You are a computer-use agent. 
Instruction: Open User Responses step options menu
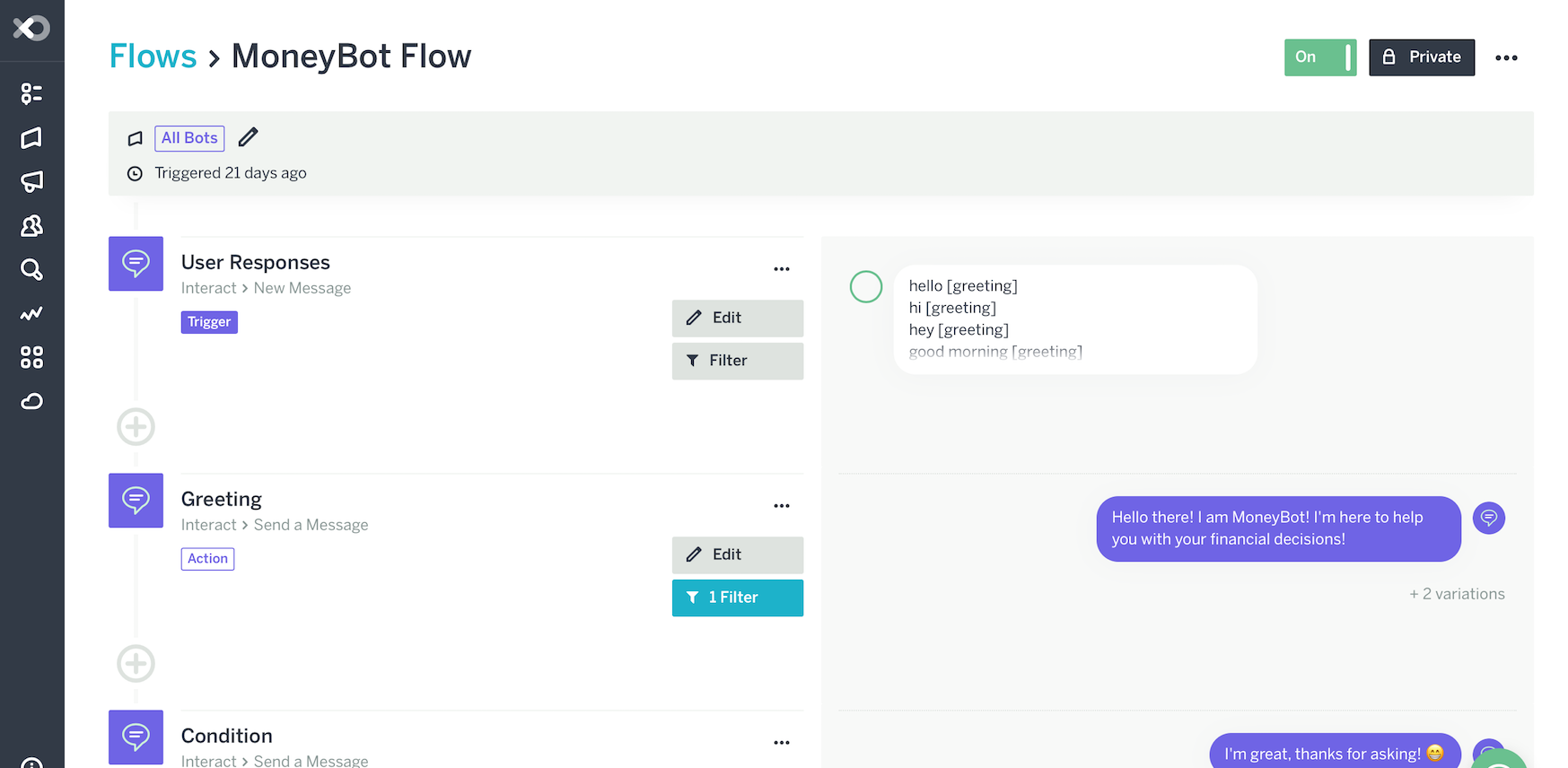click(x=782, y=269)
